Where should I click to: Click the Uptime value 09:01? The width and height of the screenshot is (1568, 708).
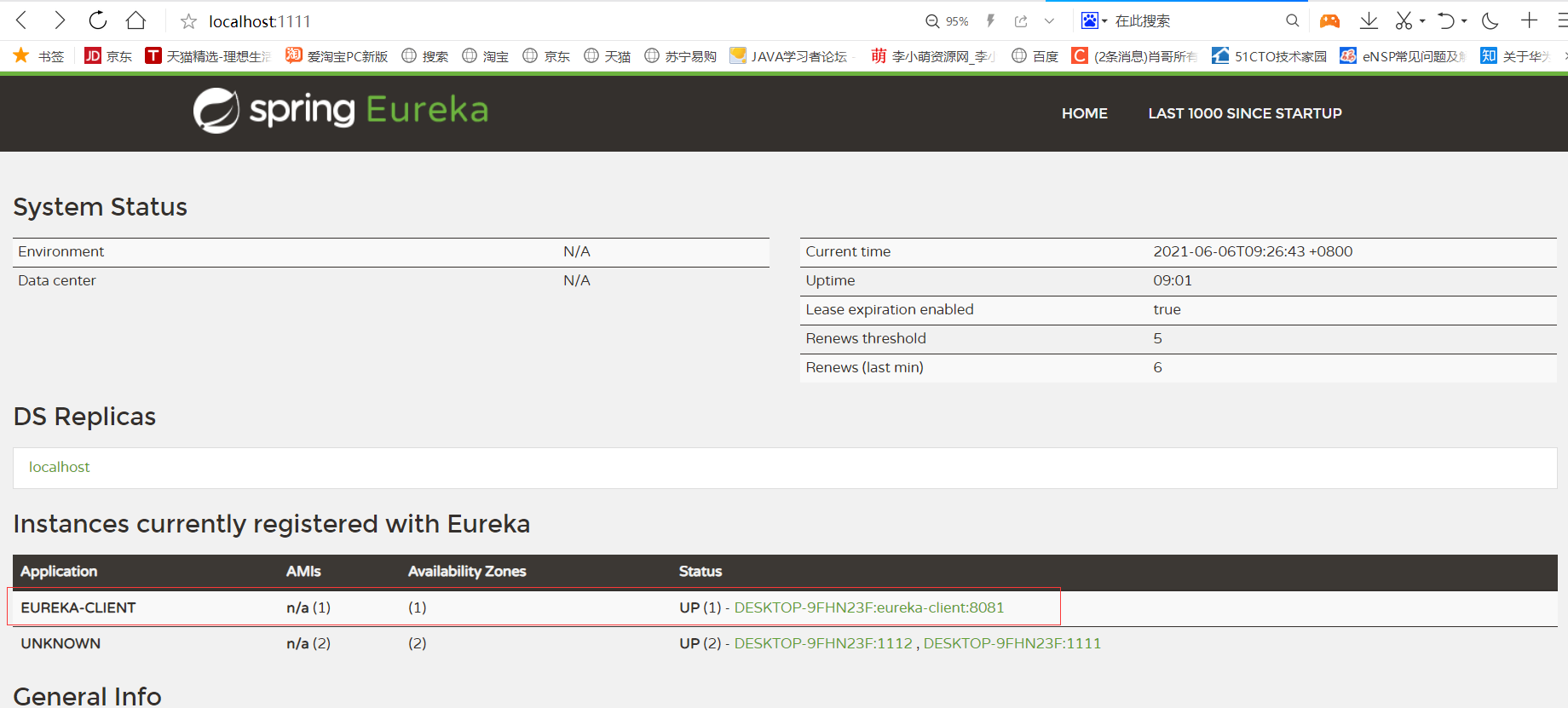tap(1173, 280)
